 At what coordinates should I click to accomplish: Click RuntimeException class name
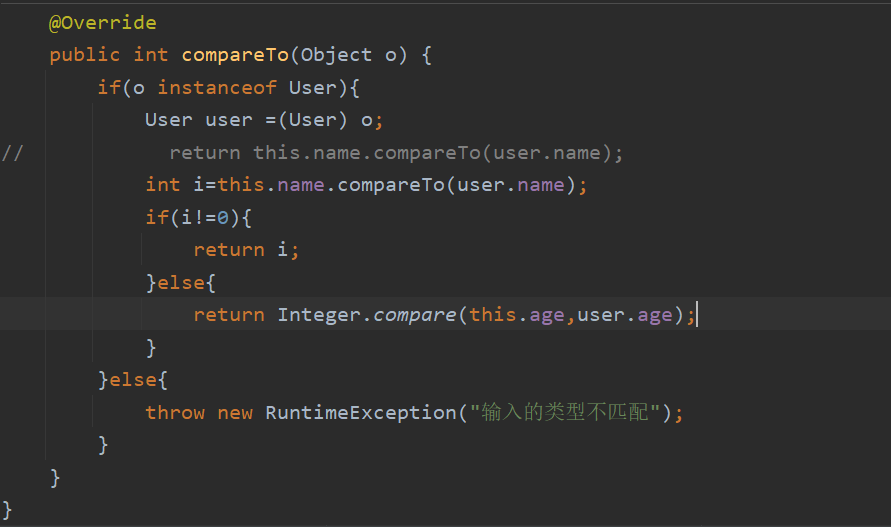coord(361,413)
